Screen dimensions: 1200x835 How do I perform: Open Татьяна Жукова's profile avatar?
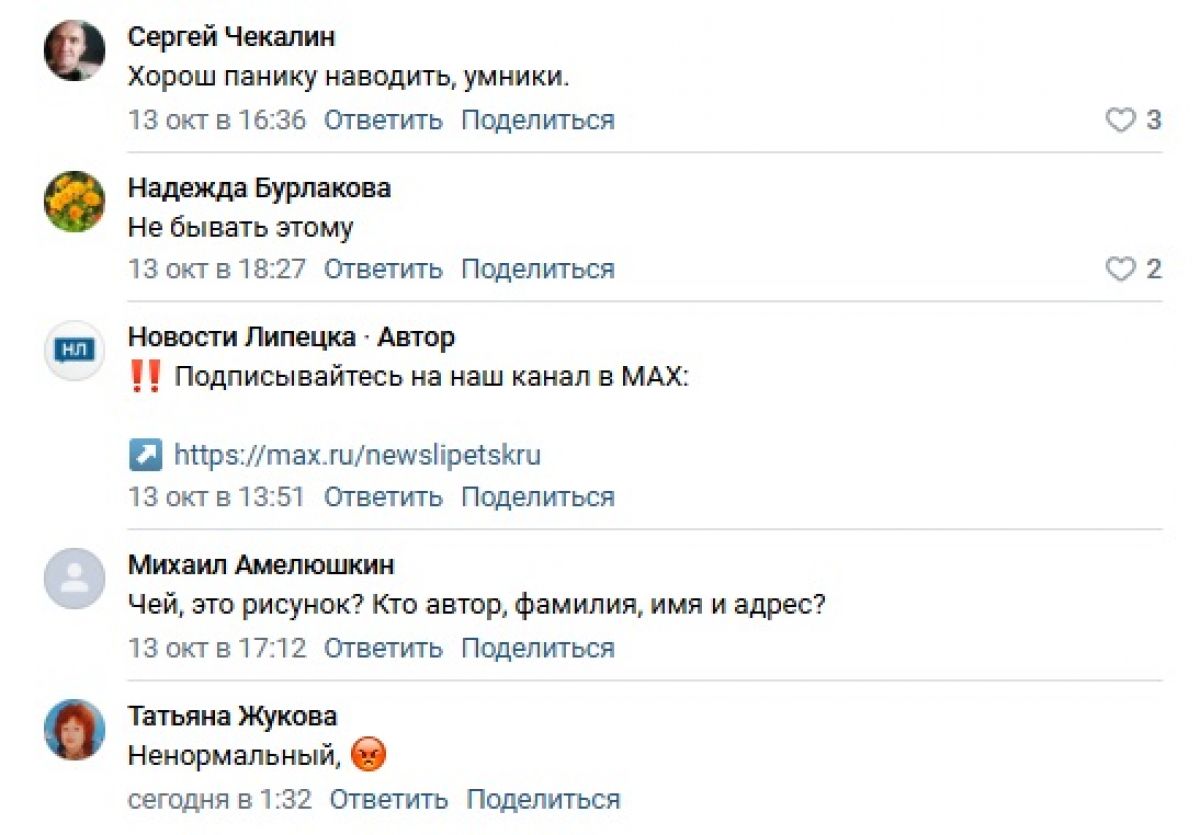click(75, 729)
